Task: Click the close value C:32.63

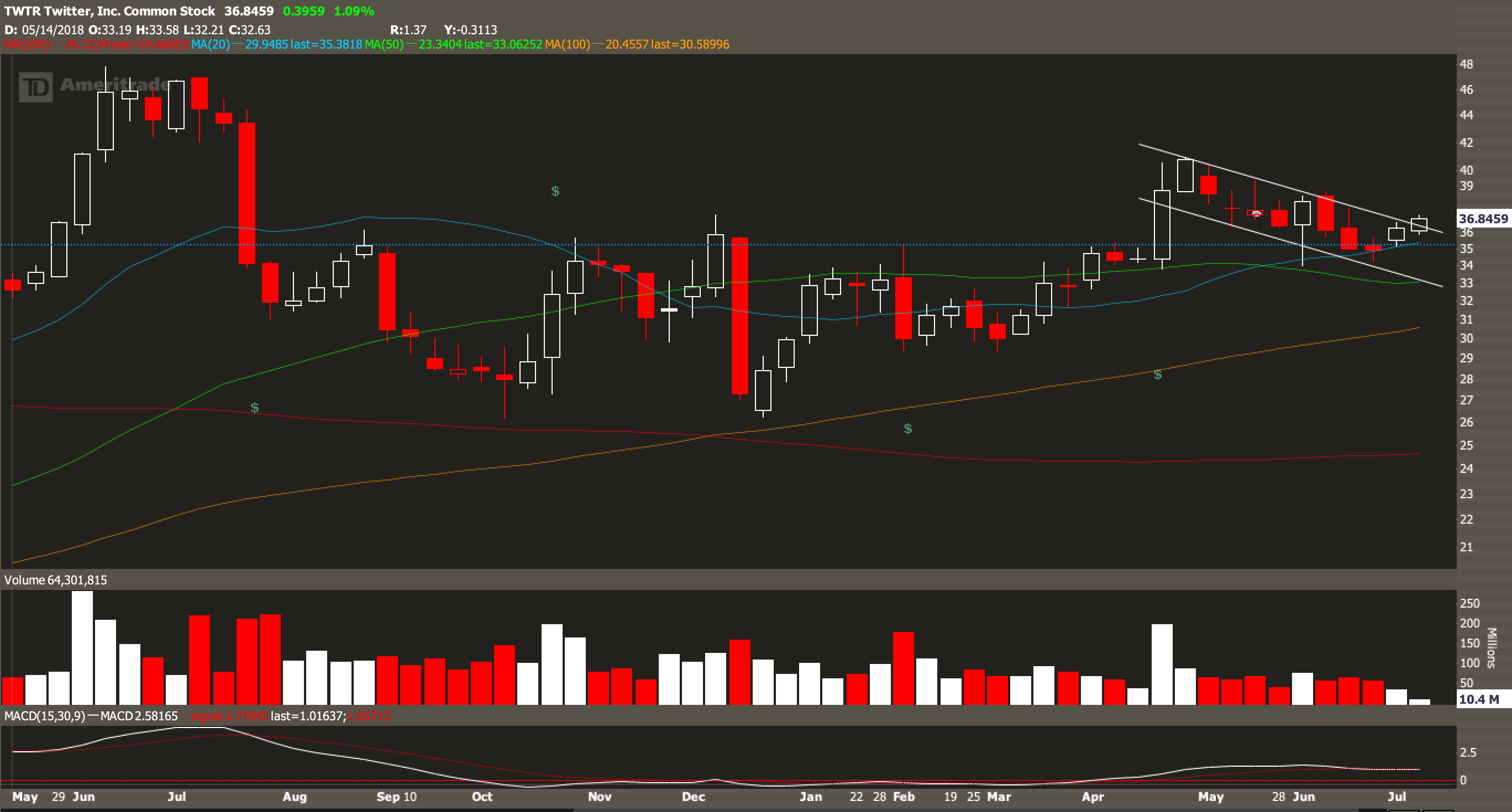Action: [x=249, y=29]
